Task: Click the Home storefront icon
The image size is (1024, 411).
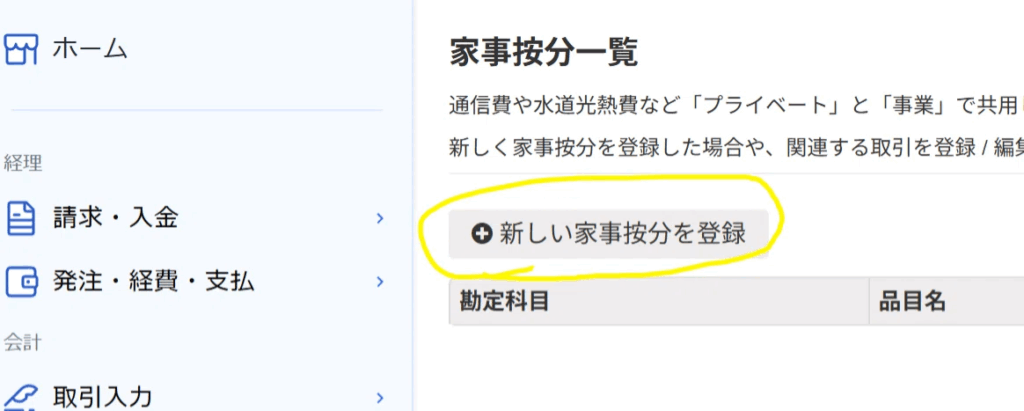Action: point(20,50)
